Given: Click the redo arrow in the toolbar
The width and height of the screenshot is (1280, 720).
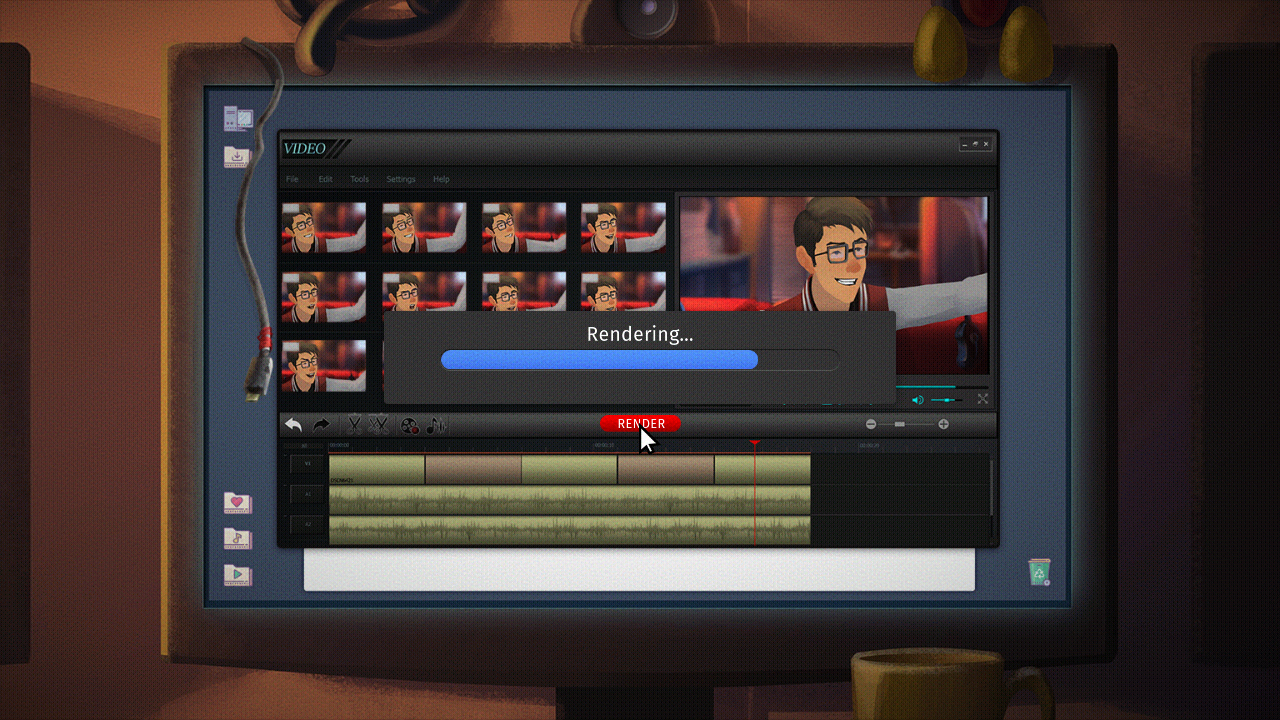Looking at the screenshot, I should 321,425.
